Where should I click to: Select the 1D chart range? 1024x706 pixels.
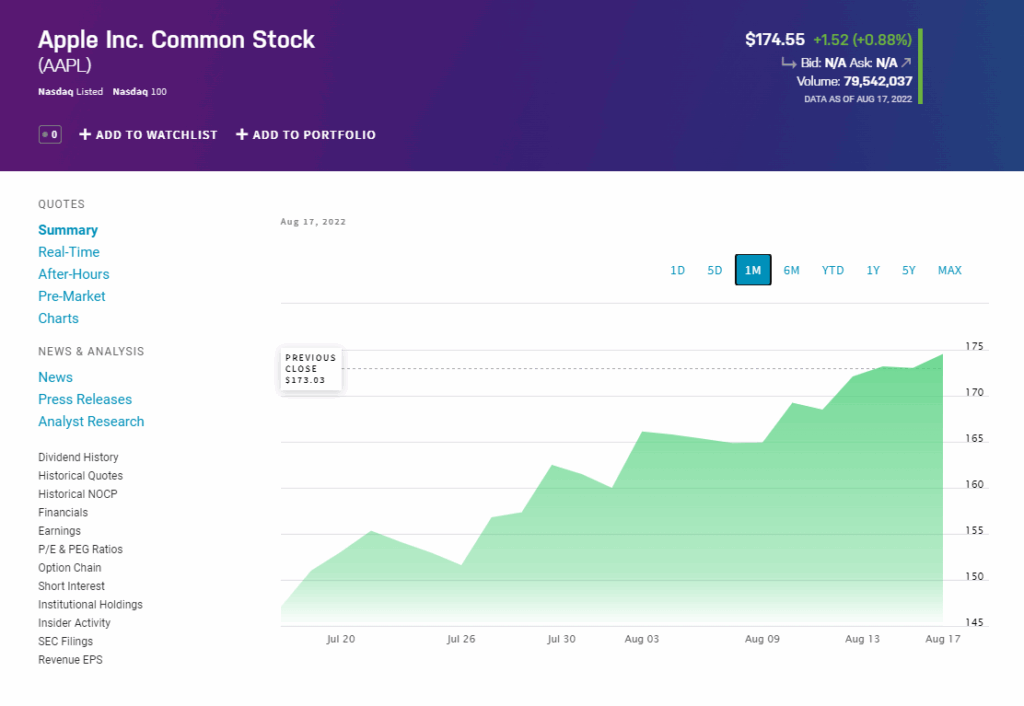(677, 271)
